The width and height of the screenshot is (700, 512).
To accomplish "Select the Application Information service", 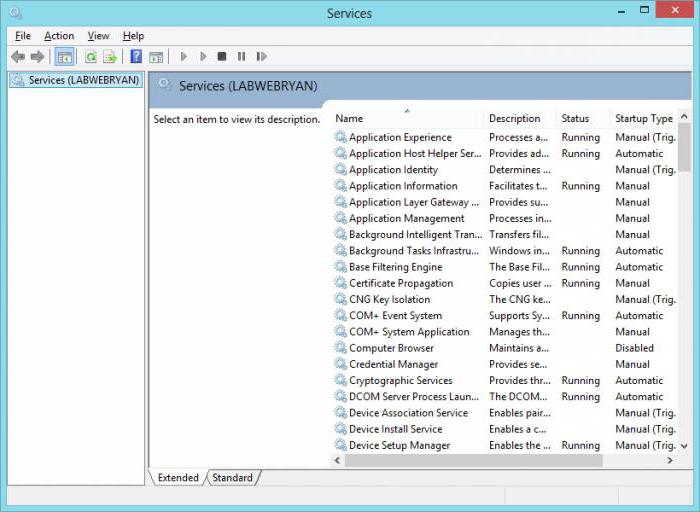I will click(505, 186).
